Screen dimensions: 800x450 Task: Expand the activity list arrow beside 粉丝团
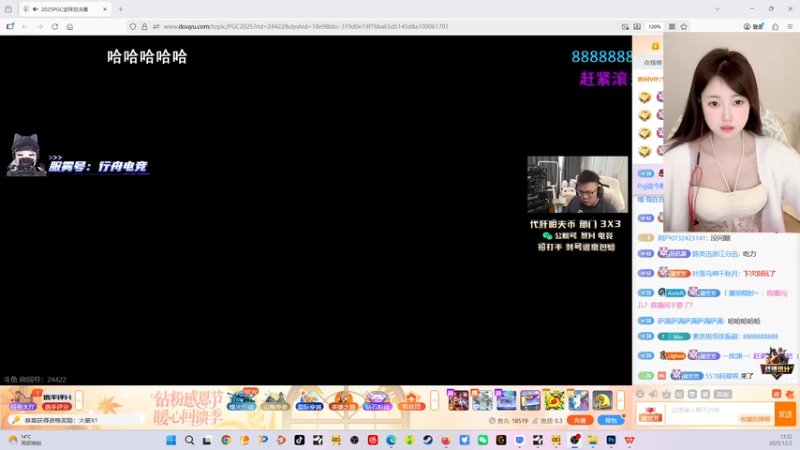click(434, 401)
